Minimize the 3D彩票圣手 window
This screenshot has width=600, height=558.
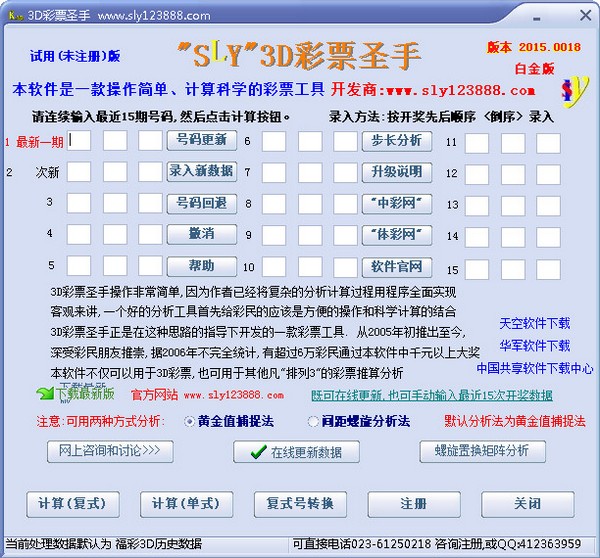click(537, 17)
